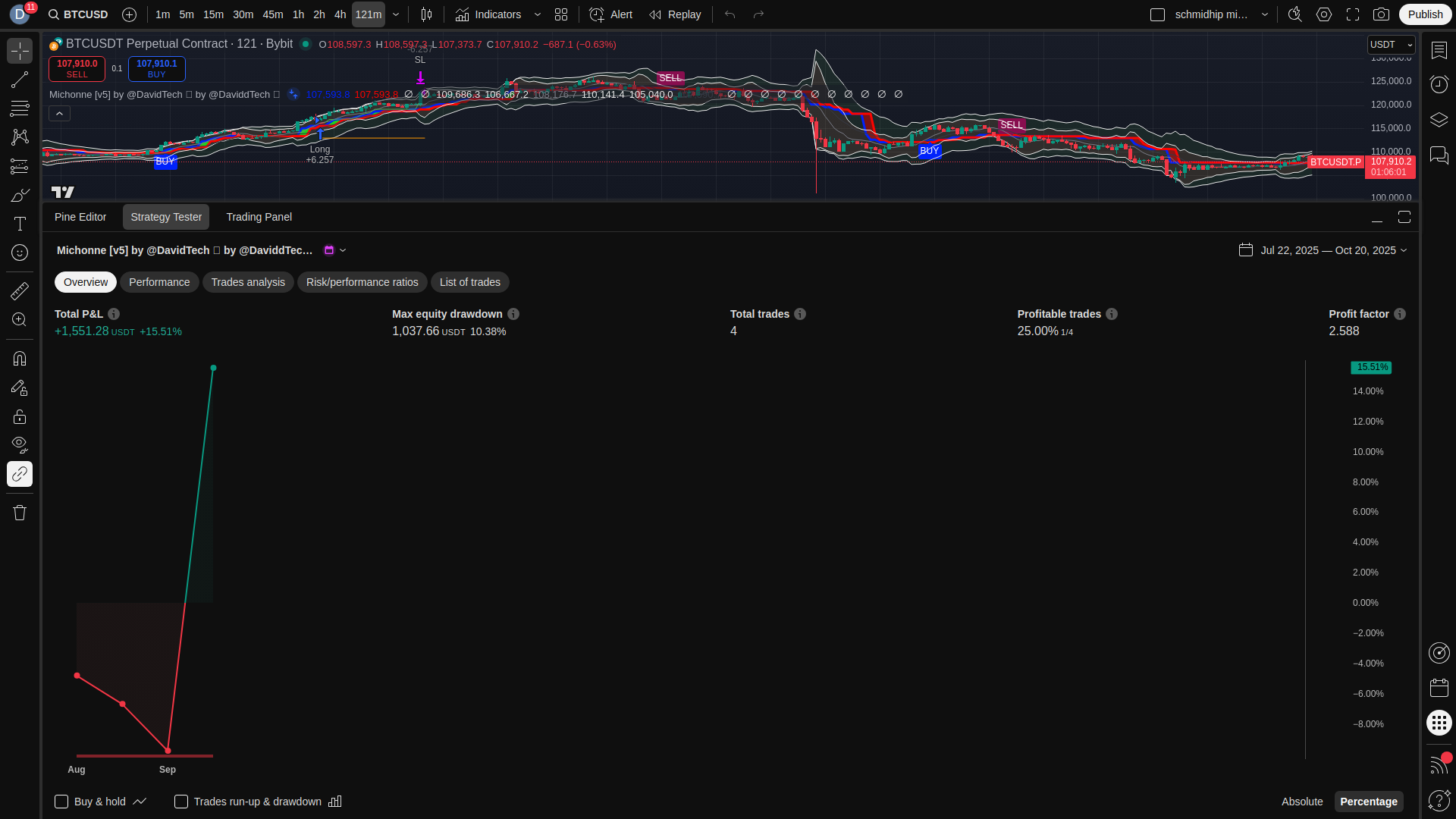1456x819 pixels.
Task: Click the ruler measure tool
Action: coord(20,291)
